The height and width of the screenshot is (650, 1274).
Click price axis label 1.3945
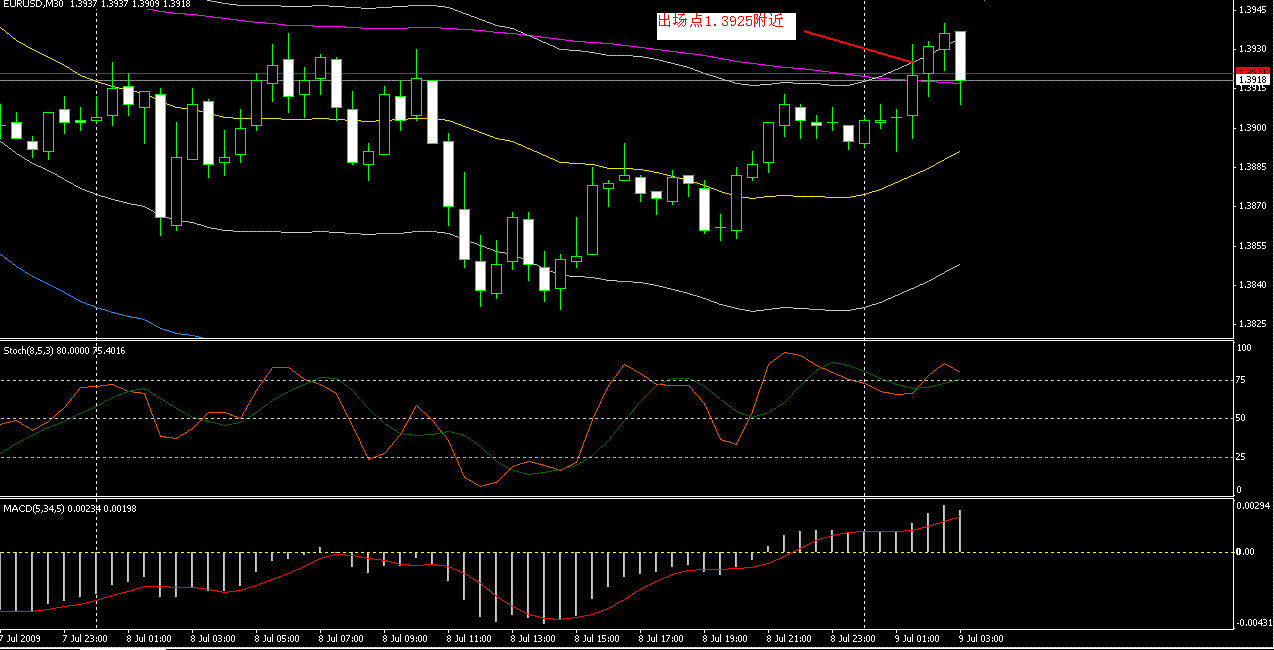coord(1254,10)
